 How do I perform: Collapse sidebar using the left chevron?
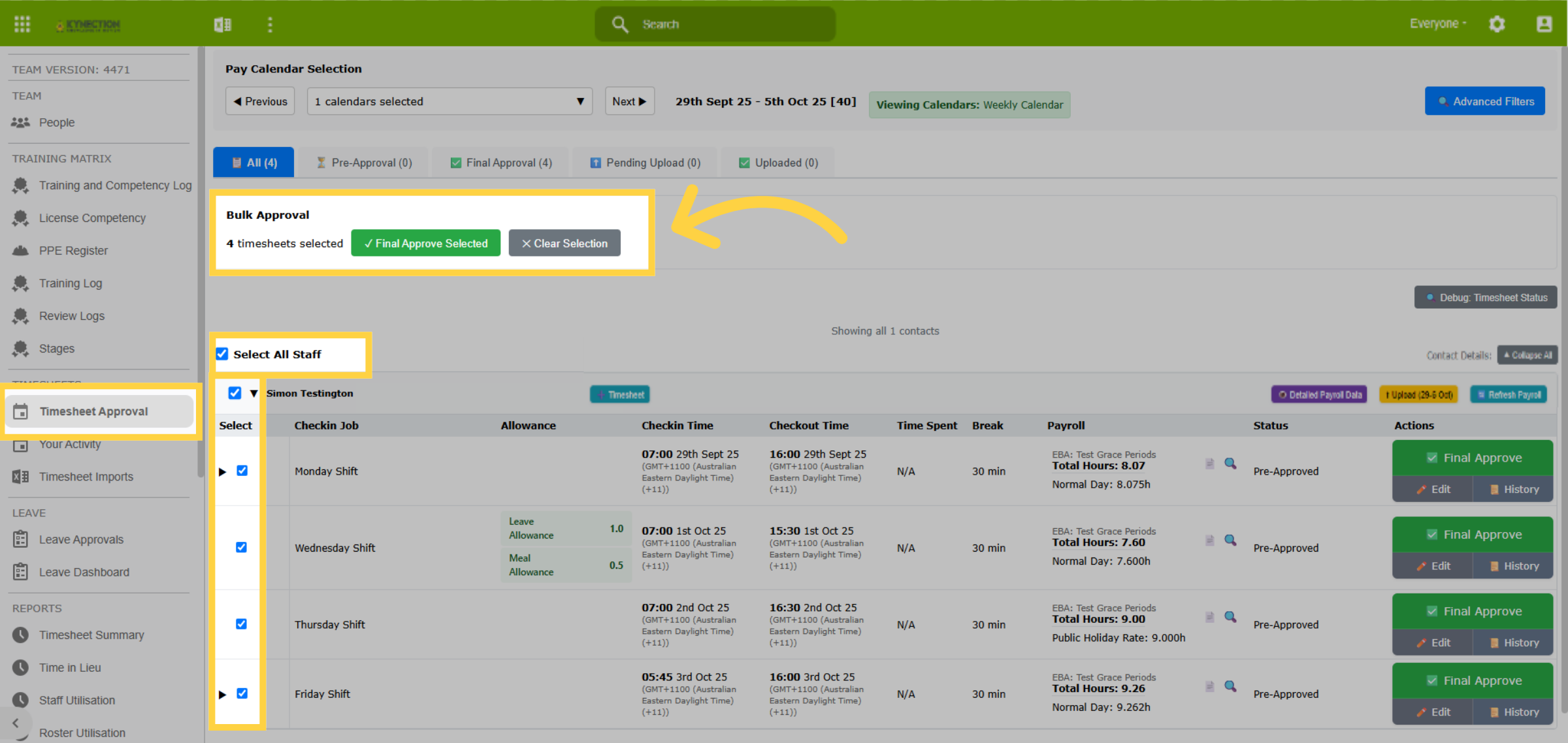(16, 723)
